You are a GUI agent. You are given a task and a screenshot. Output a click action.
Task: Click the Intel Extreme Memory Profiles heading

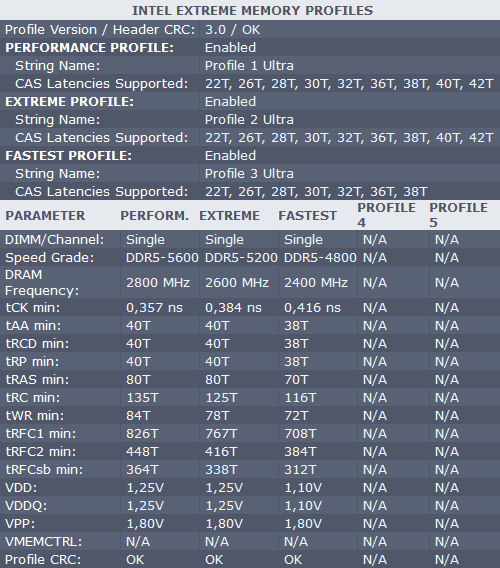coord(252,11)
